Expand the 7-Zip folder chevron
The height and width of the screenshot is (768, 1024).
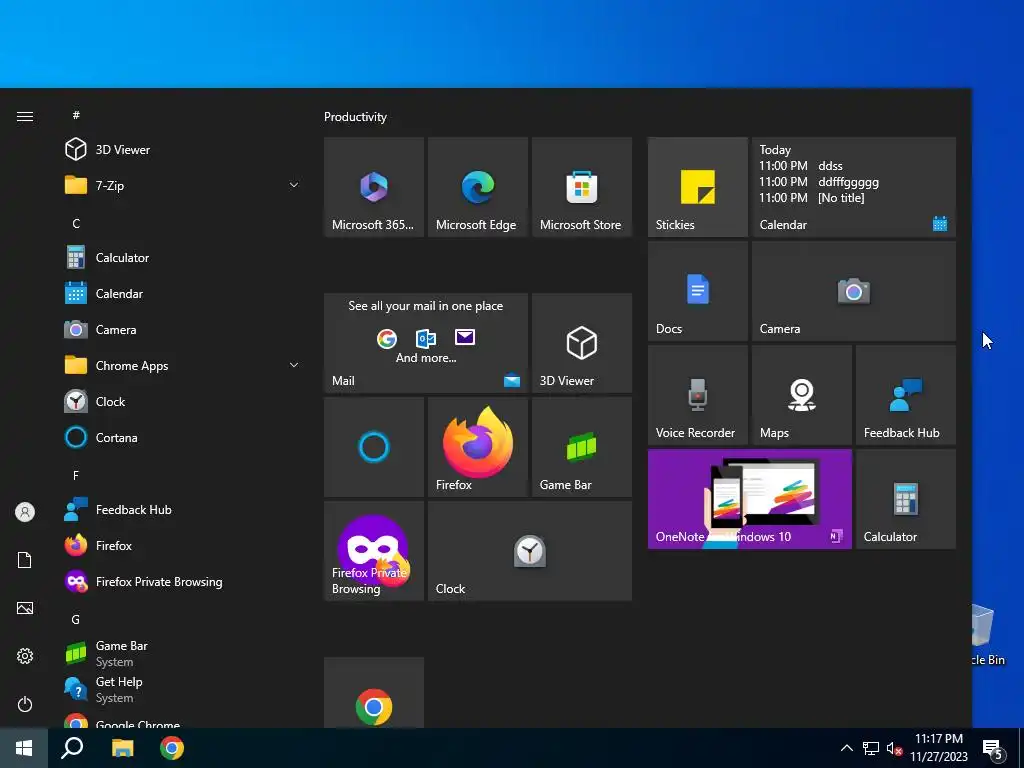click(x=294, y=185)
